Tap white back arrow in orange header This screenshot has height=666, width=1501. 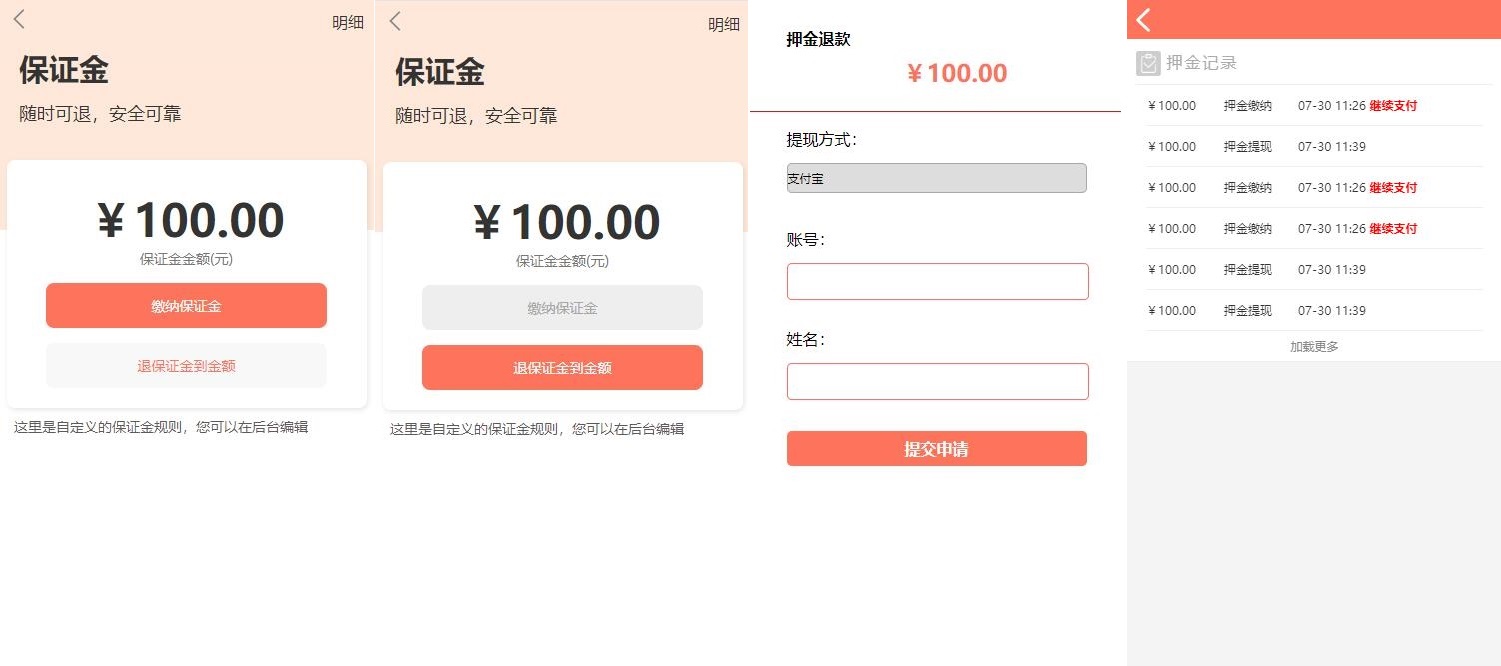pos(1144,20)
